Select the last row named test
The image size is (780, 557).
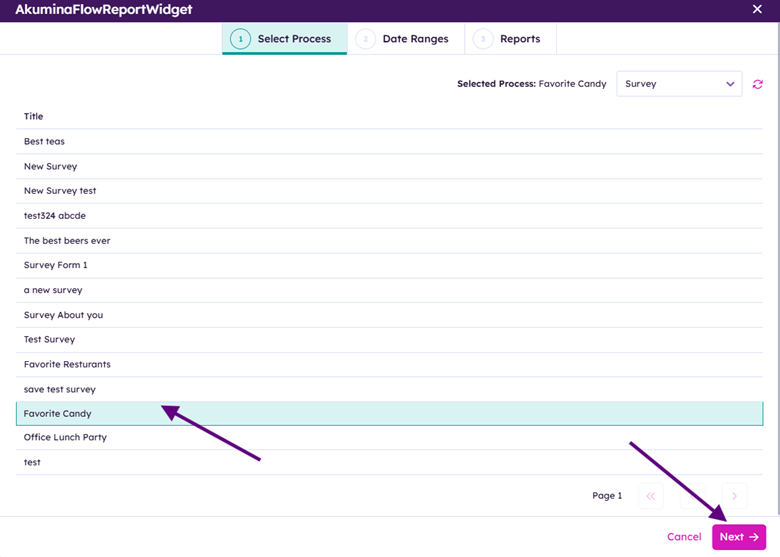coord(389,463)
